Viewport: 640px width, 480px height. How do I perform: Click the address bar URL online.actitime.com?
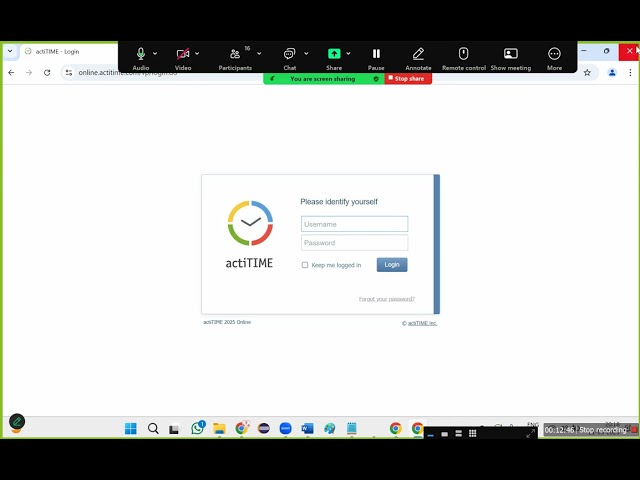coord(127,73)
